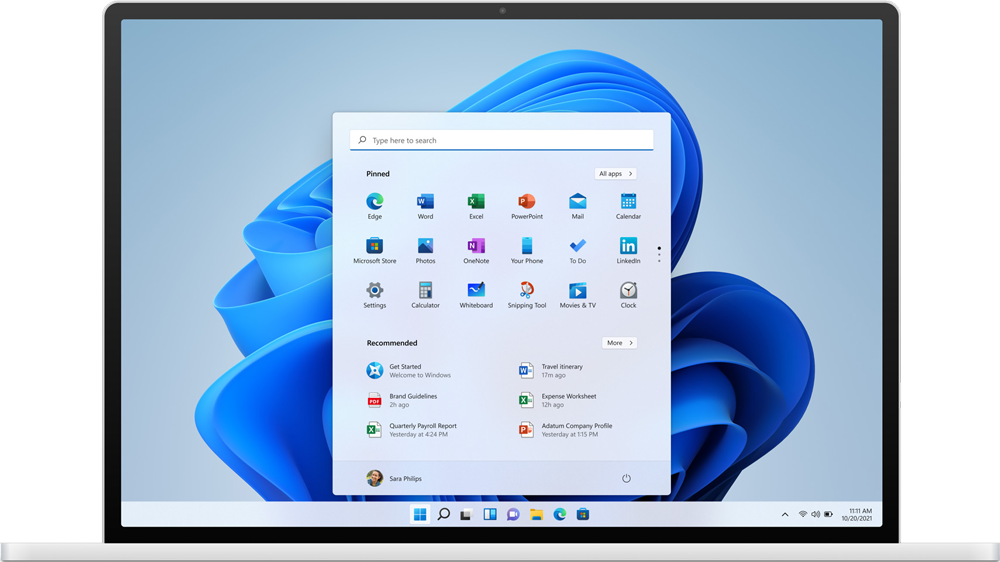Open the OneNote app
1000x562 pixels.
point(476,251)
